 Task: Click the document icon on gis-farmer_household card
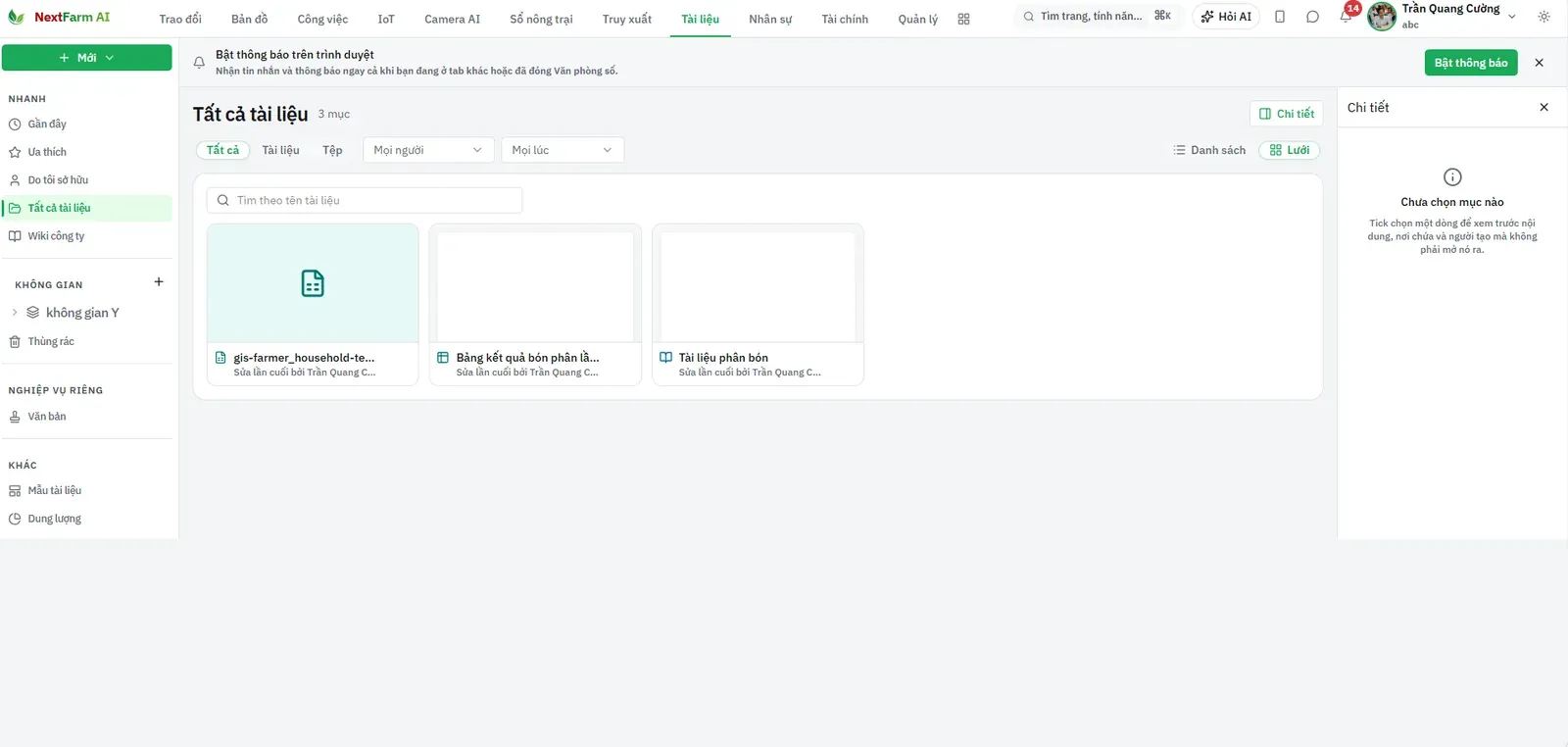tap(313, 283)
